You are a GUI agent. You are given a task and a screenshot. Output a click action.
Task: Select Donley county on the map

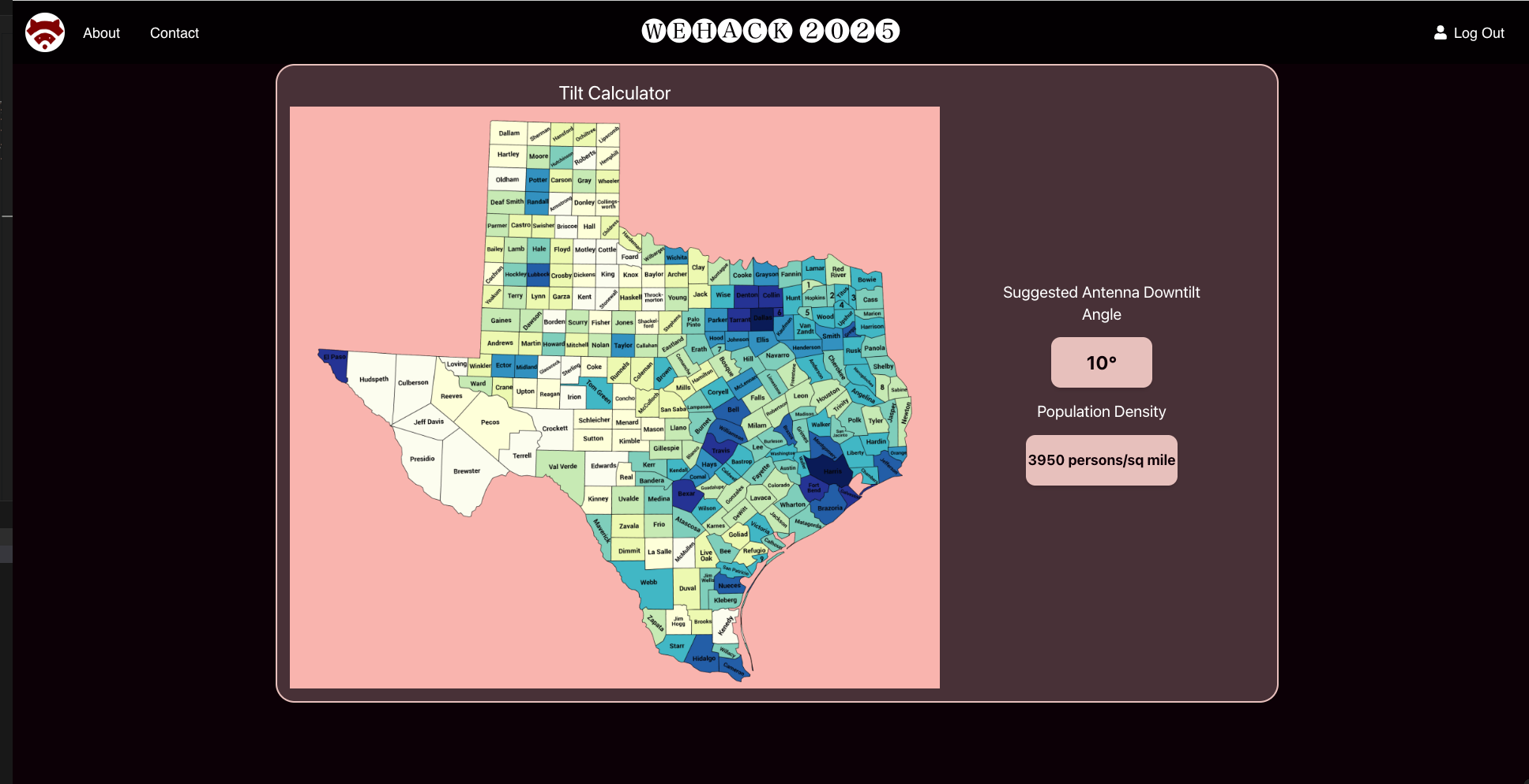click(584, 203)
